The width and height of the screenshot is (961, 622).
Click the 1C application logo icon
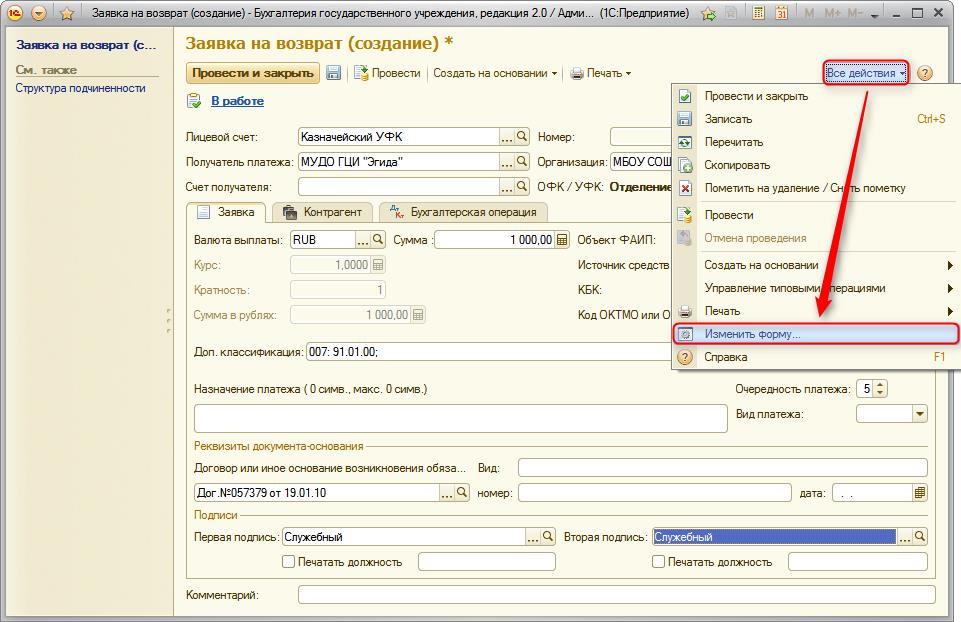(15, 13)
